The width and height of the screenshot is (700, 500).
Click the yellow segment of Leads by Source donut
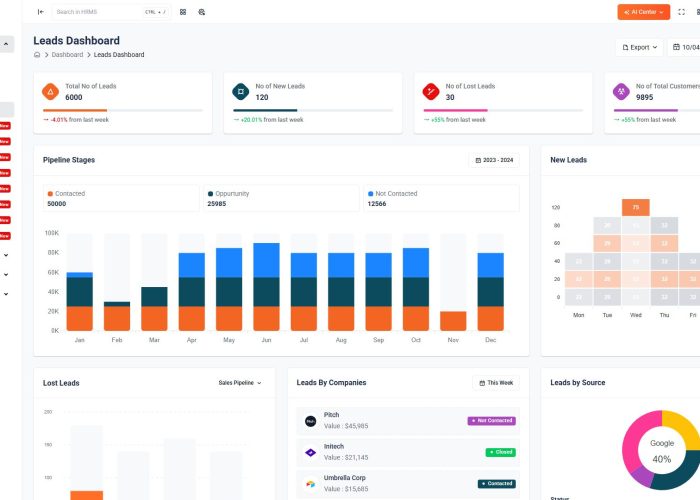pos(681,429)
